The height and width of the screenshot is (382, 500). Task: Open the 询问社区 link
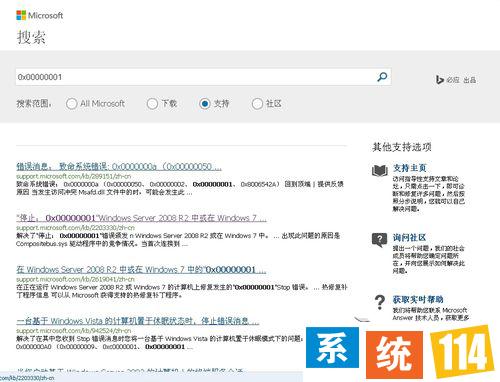(409, 237)
